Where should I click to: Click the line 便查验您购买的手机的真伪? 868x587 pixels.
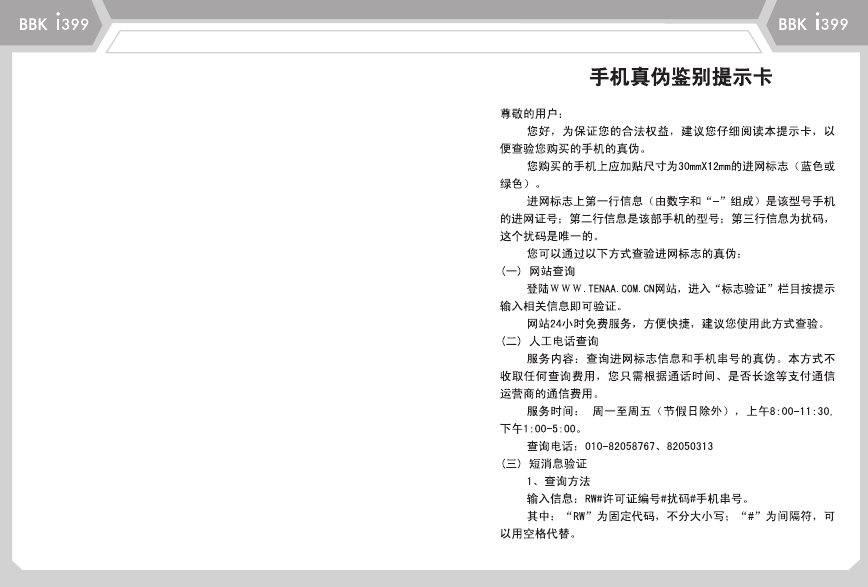point(573,148)
